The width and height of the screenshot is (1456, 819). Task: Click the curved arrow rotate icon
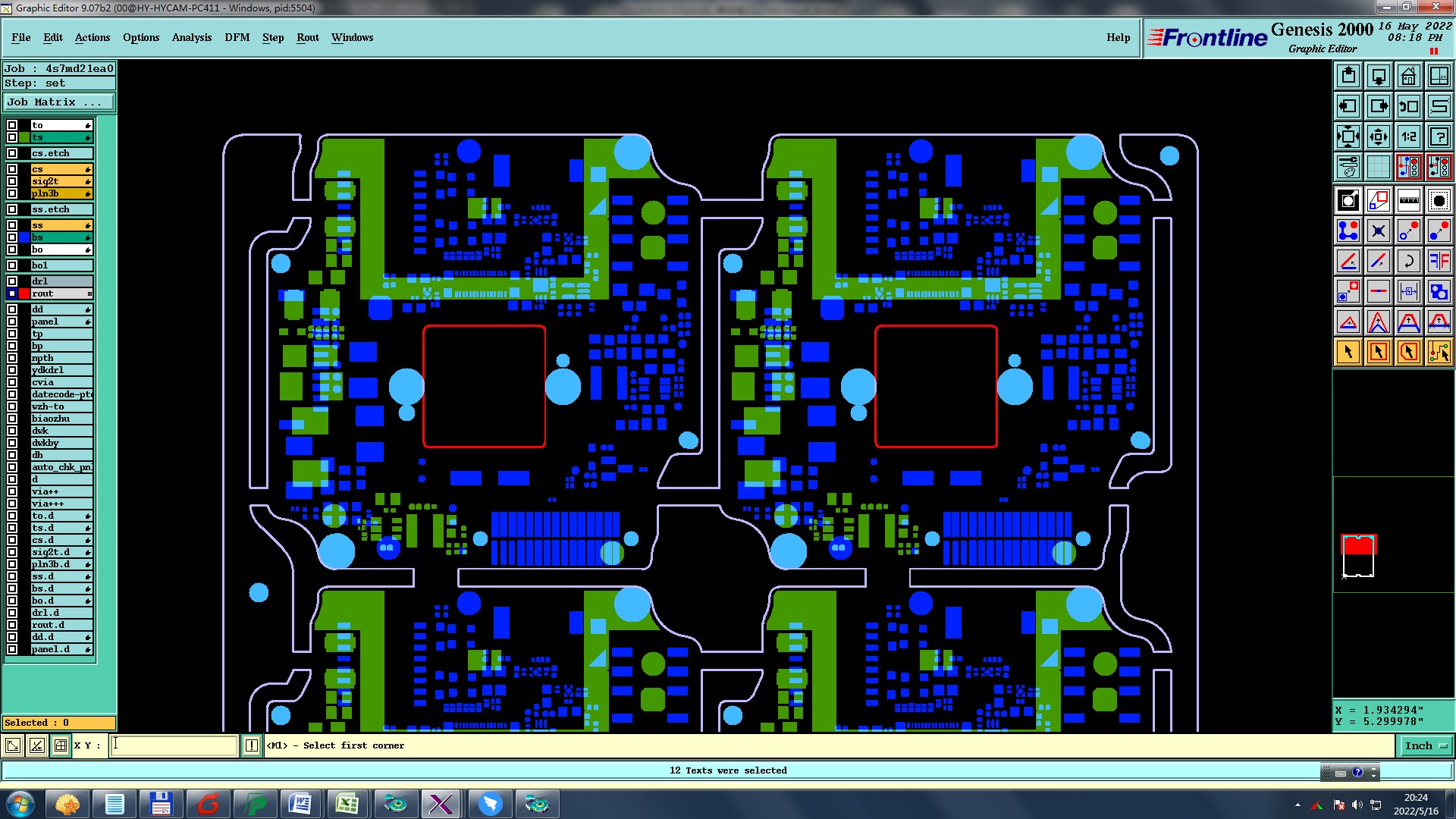click(x=1409, y=261)
